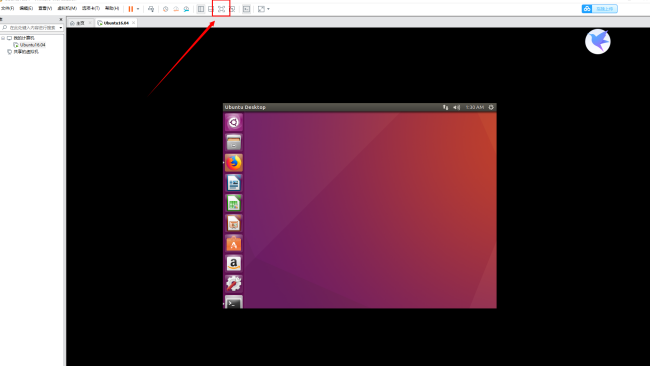Open the power options dropdown arrow beside pause
Image resolution: width=650 pixels, height=366 pixels.
click(x=138, y=9)
